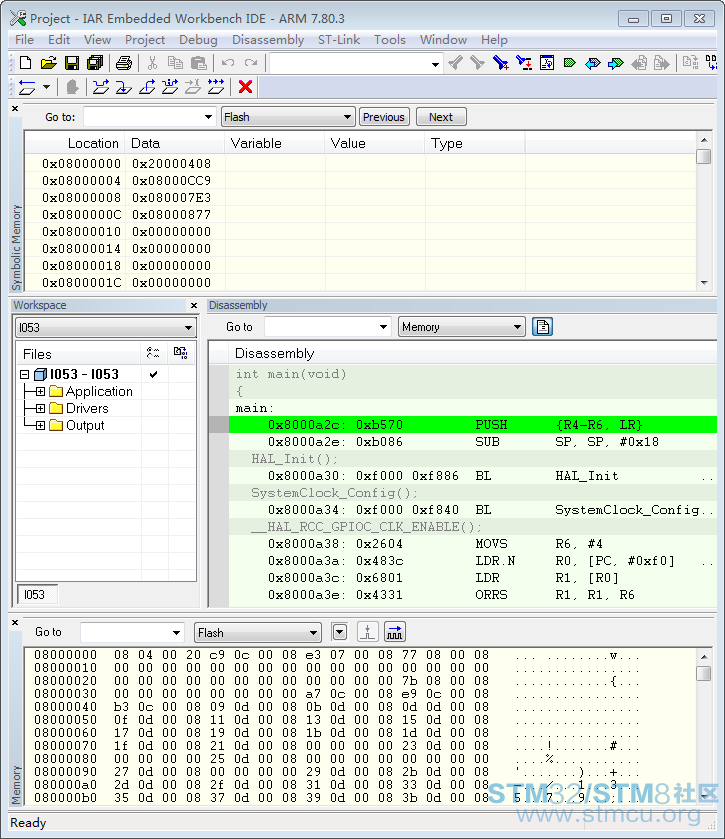Click the Memory window Go to input field

126,632
